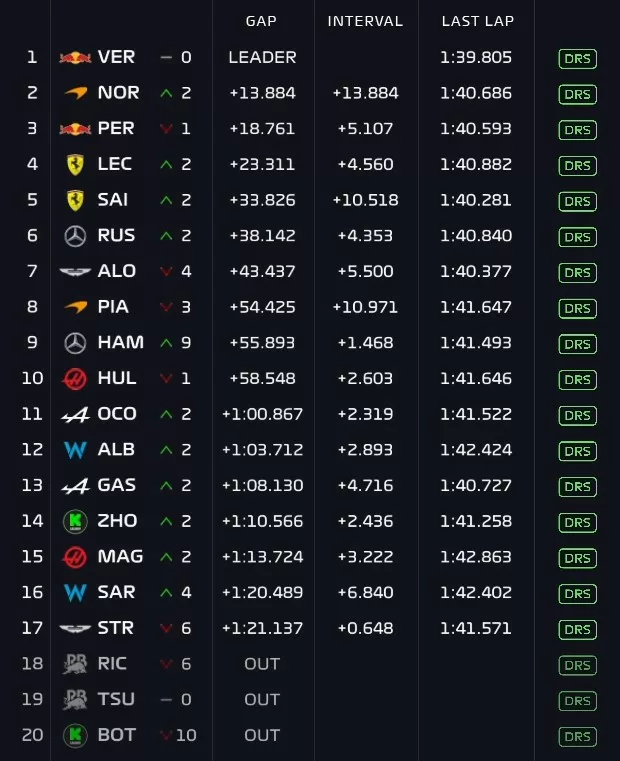The image size is (620, 761).
Task: Click the Ferrari logo beside LEC
Action: point(75,165)
